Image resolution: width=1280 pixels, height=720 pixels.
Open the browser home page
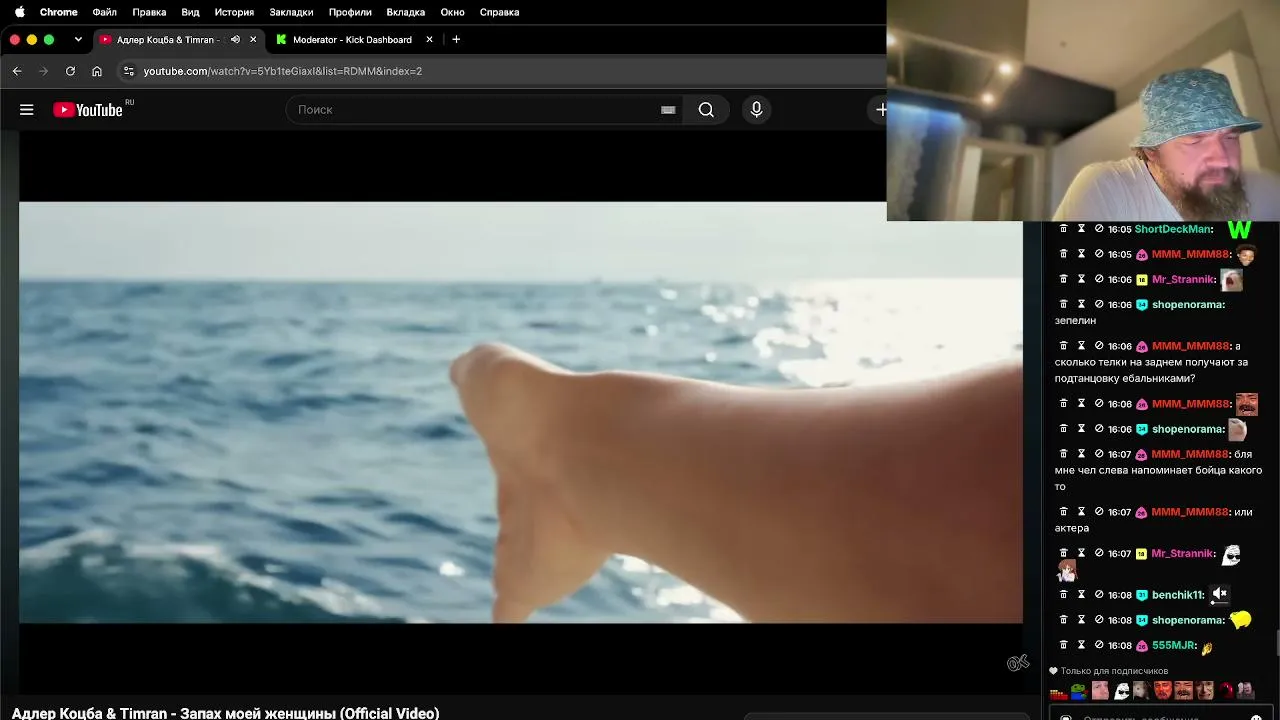pos(97,71)
